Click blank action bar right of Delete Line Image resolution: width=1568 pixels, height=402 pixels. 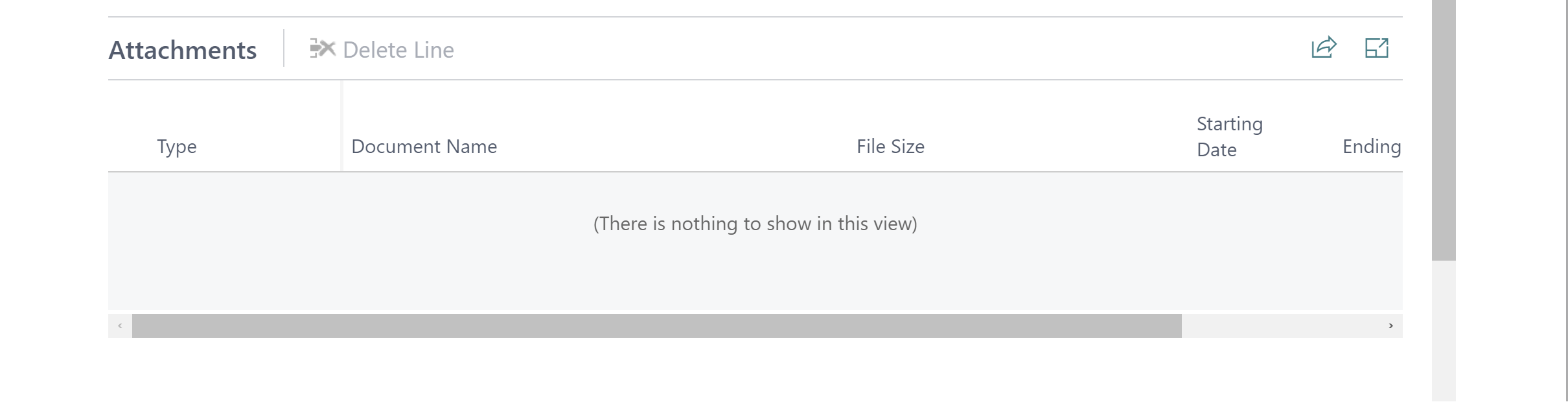842,49
